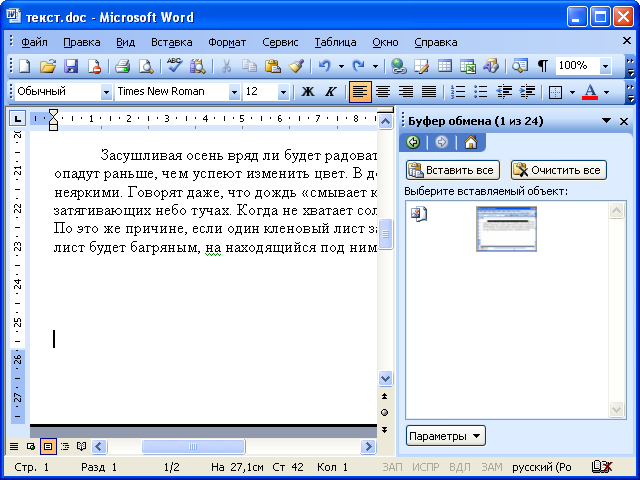
Task: Toggle bold formatting Ж
Action: click(x=307, y=91)
